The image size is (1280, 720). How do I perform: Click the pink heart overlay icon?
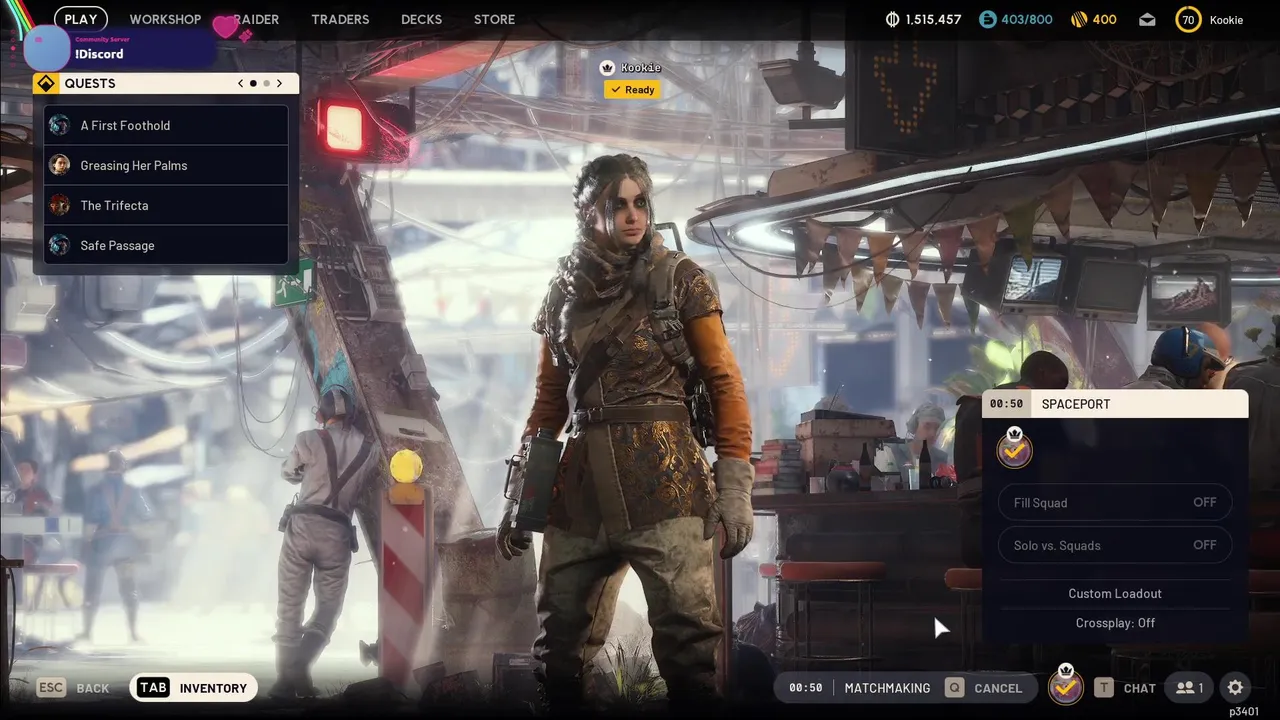click(226, 27)
